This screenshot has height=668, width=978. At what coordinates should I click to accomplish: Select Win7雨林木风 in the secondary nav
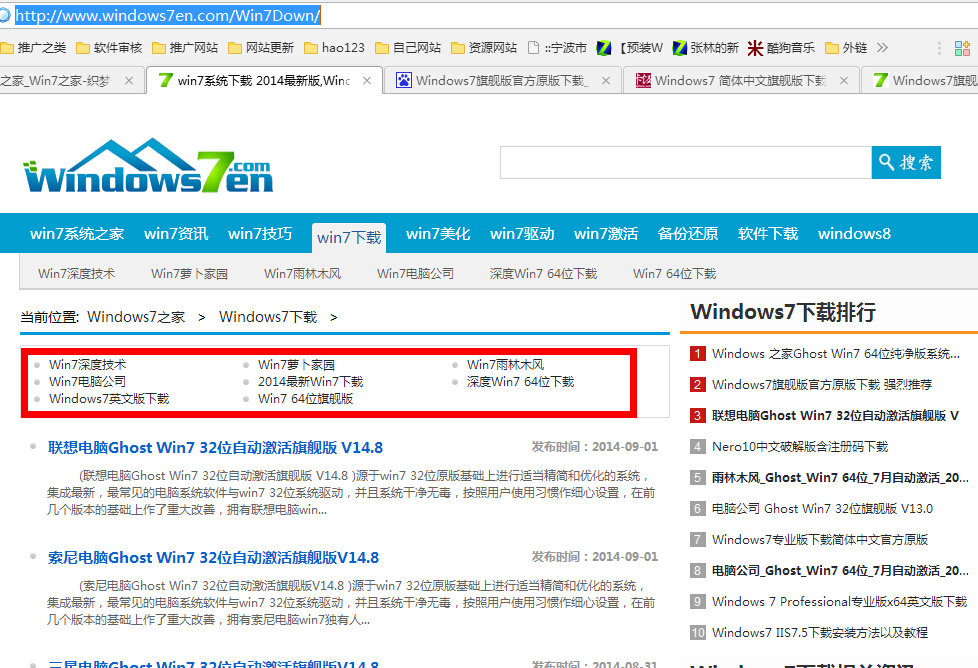tap(305, 272)
